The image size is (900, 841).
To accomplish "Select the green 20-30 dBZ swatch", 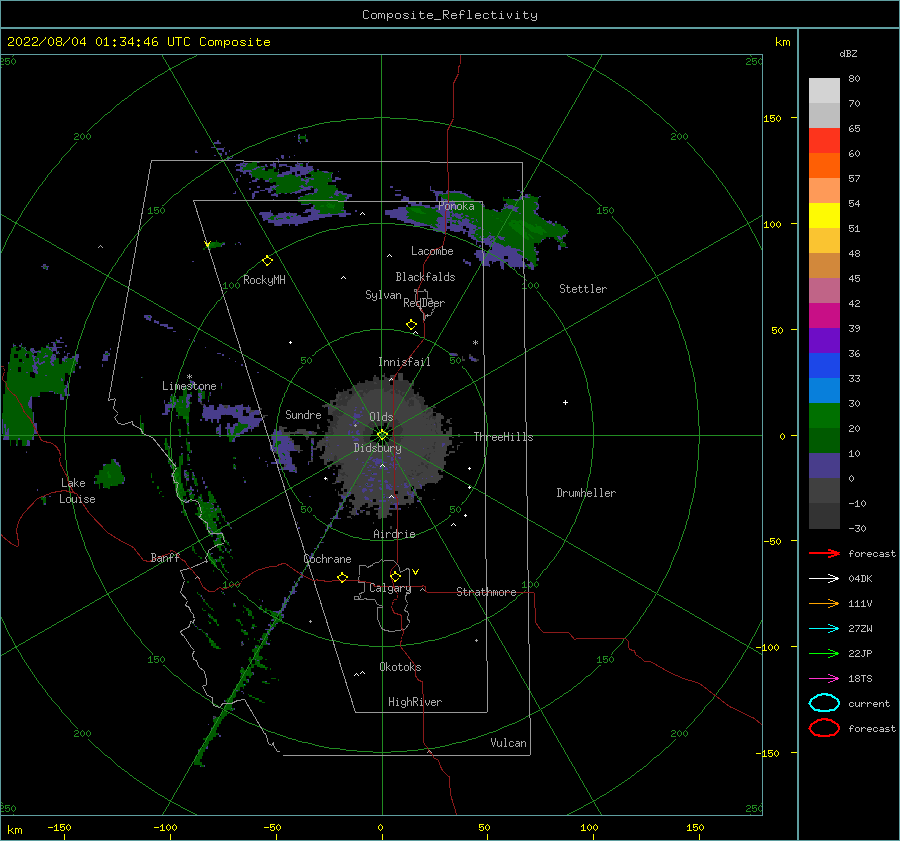I will [824, 415].
